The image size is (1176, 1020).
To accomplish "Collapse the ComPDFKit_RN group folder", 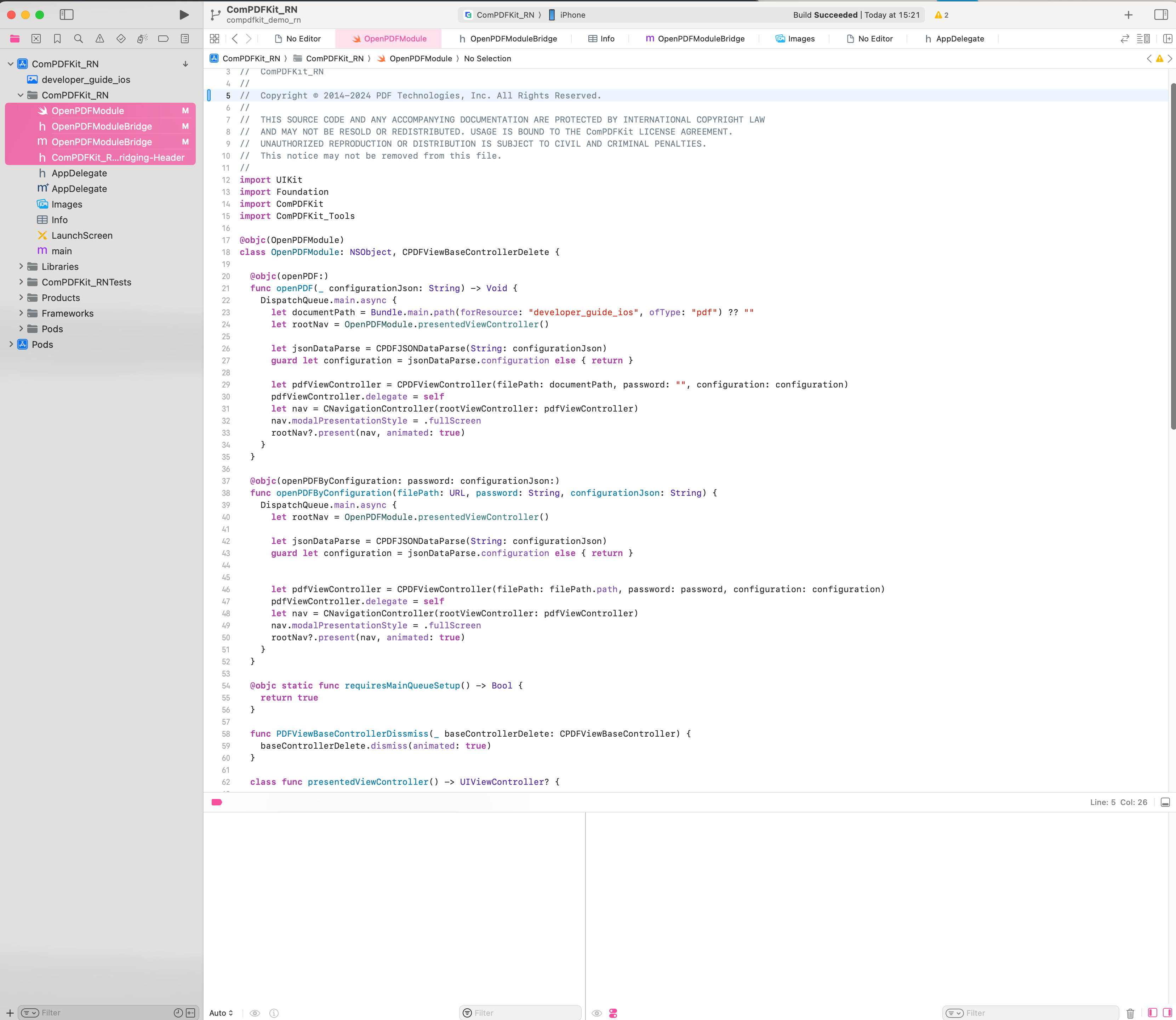I will point(21,95).
